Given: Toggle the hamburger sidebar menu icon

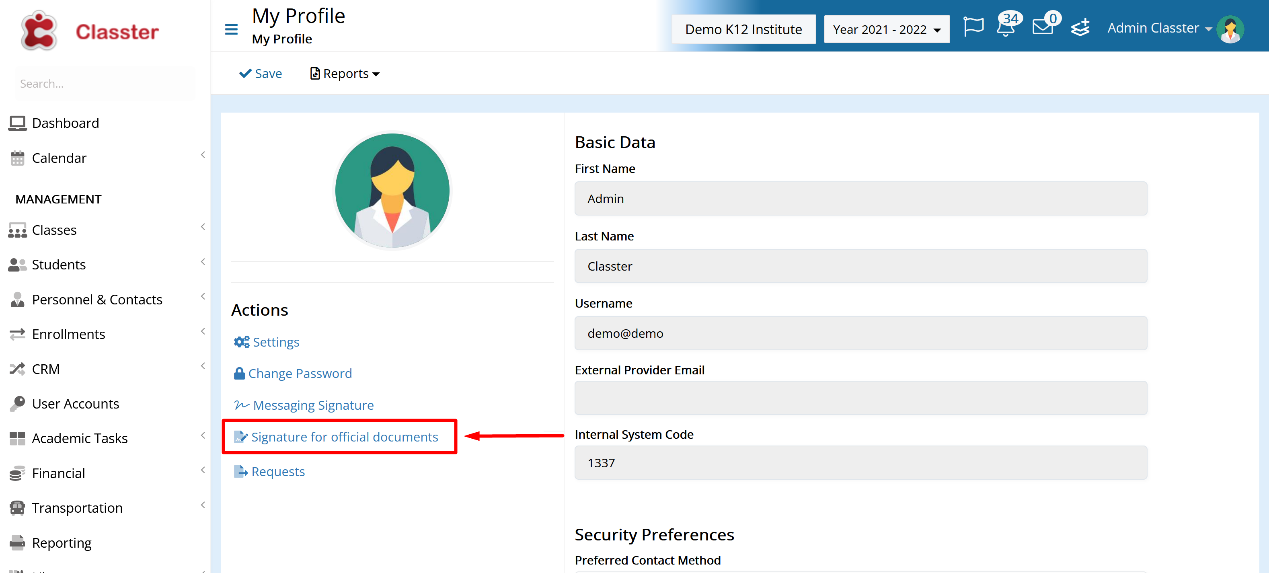Looking at the screenshot, I should pos(231,29).
